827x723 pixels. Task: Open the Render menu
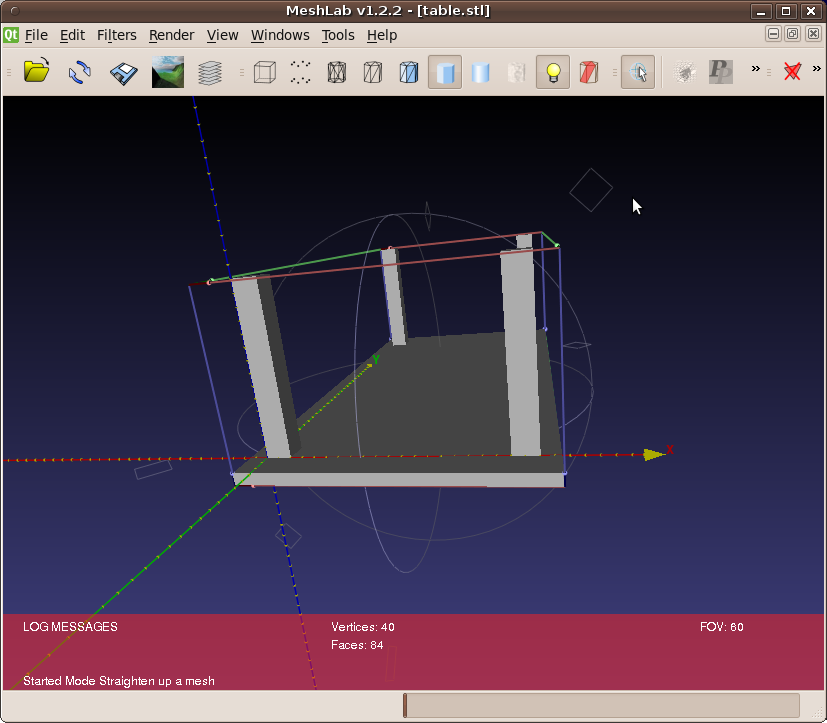[171, 35]
